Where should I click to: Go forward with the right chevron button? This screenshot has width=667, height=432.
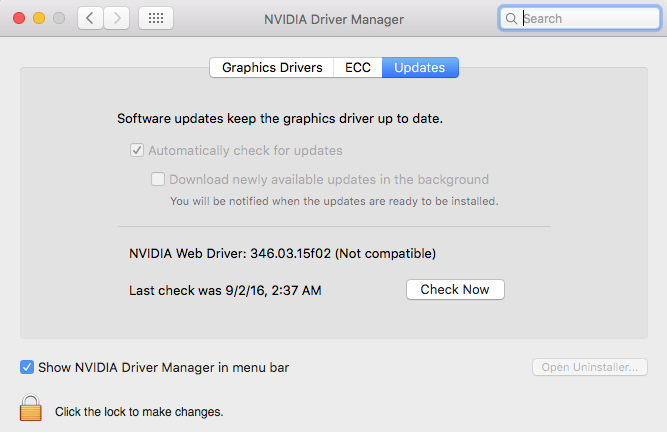[117, 18]
